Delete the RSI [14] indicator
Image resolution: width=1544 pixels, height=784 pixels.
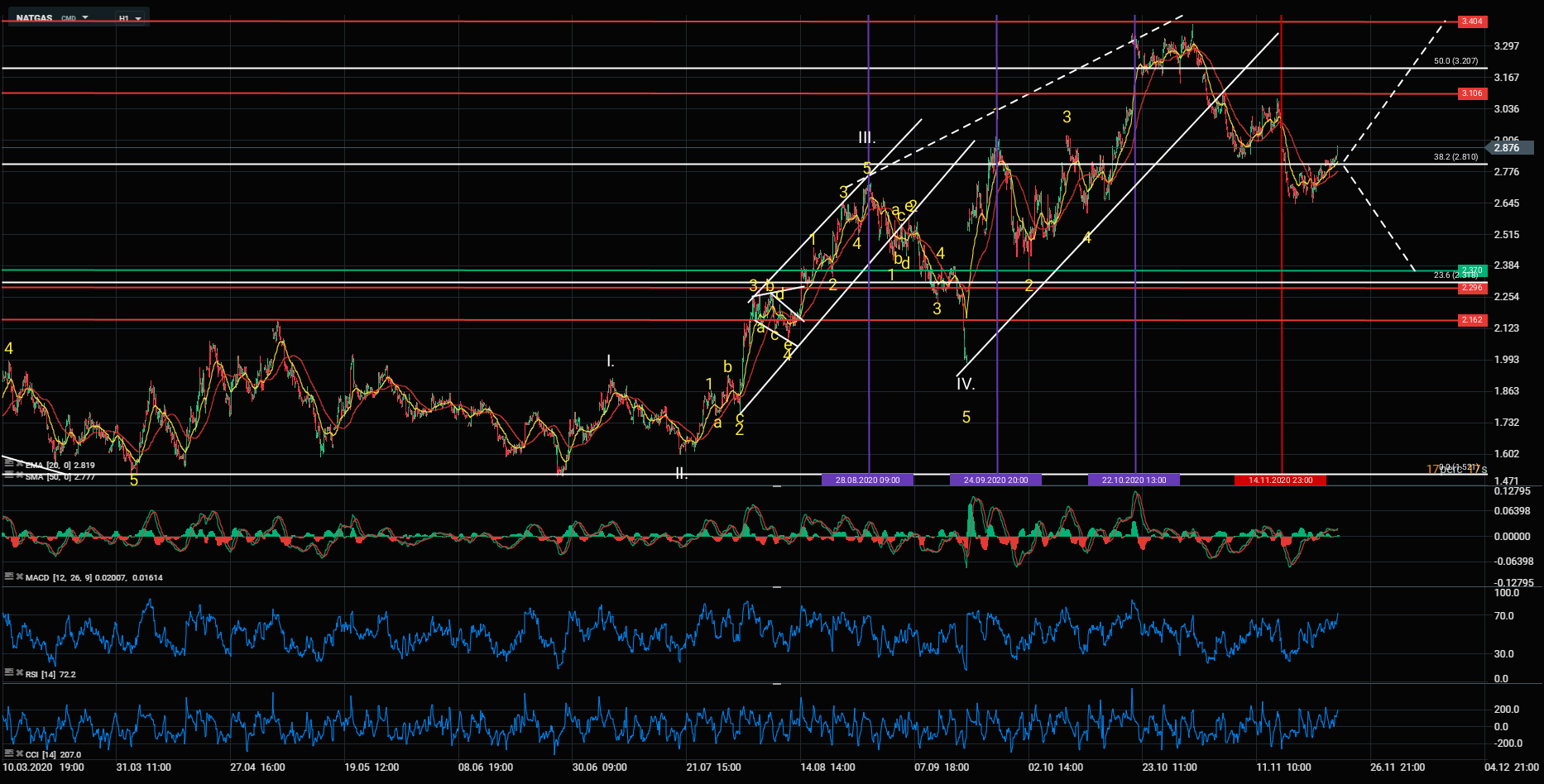tap(18, 674)
